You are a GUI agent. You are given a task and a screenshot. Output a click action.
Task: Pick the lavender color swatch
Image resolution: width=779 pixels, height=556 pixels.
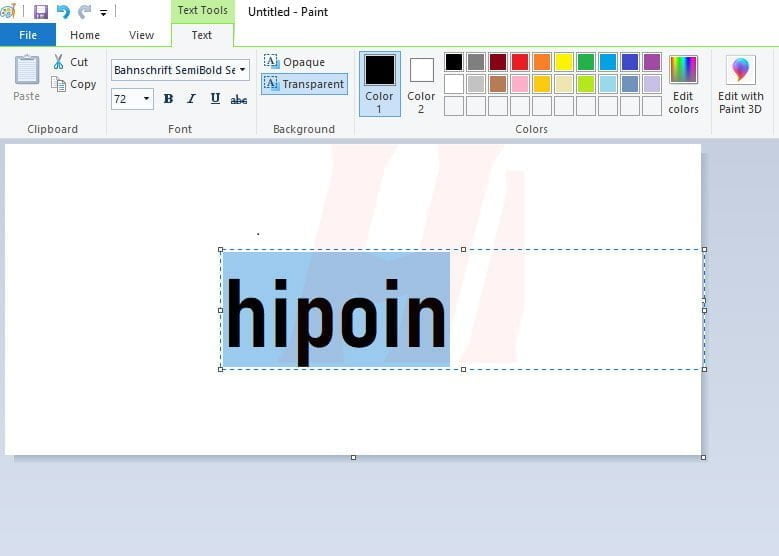tap(652, 84)
